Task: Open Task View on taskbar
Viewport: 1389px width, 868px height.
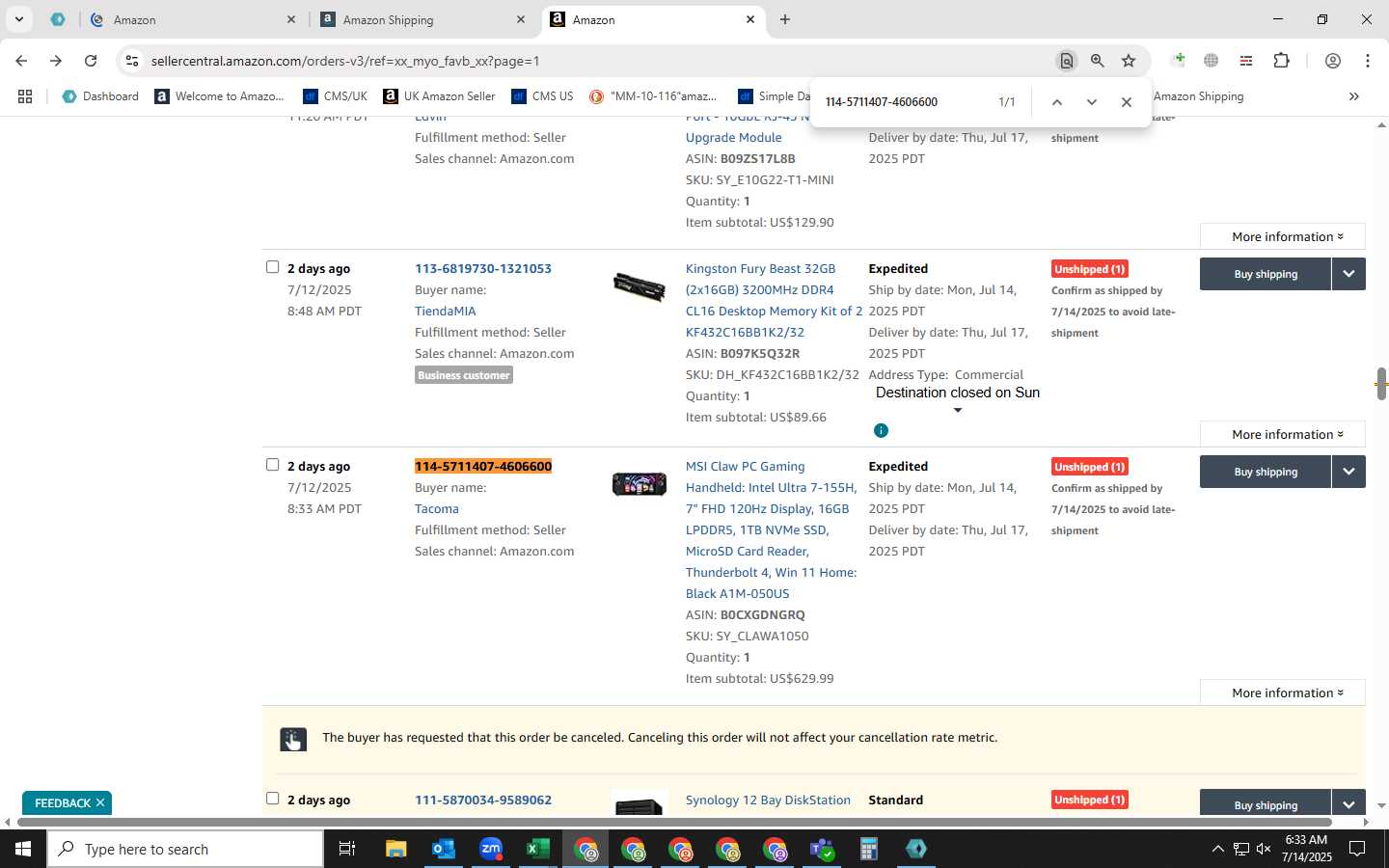Action: [x=346, y=849]
